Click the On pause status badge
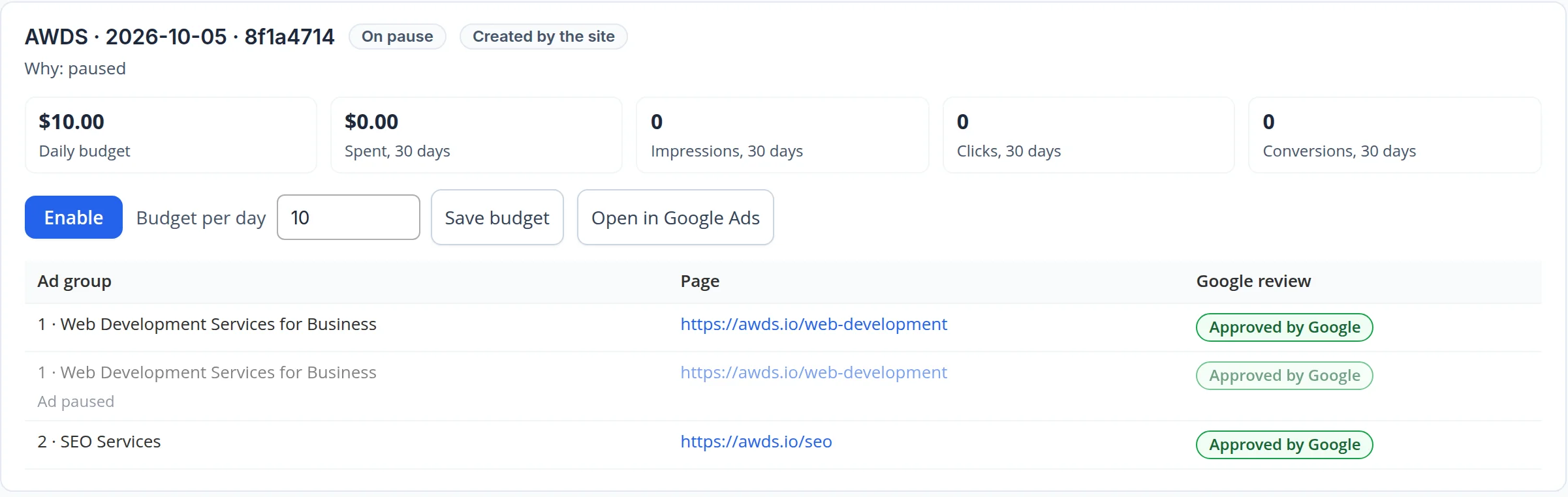Screen dimensions: 1568x497 point(398,37)
